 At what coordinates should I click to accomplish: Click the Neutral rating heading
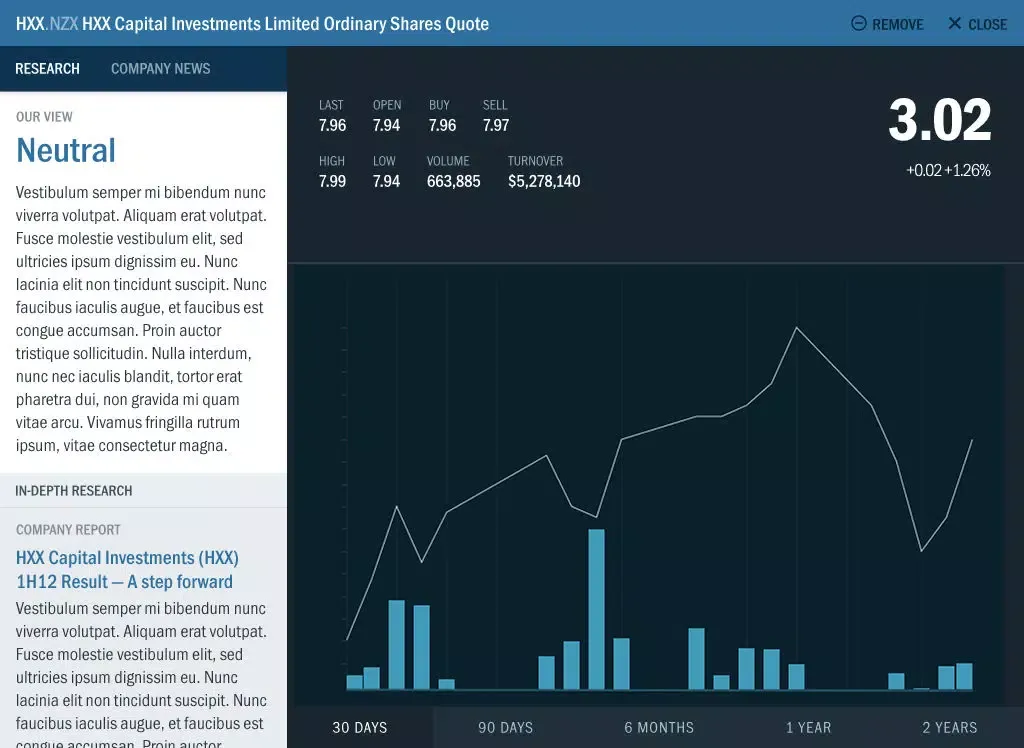(66, 150)
